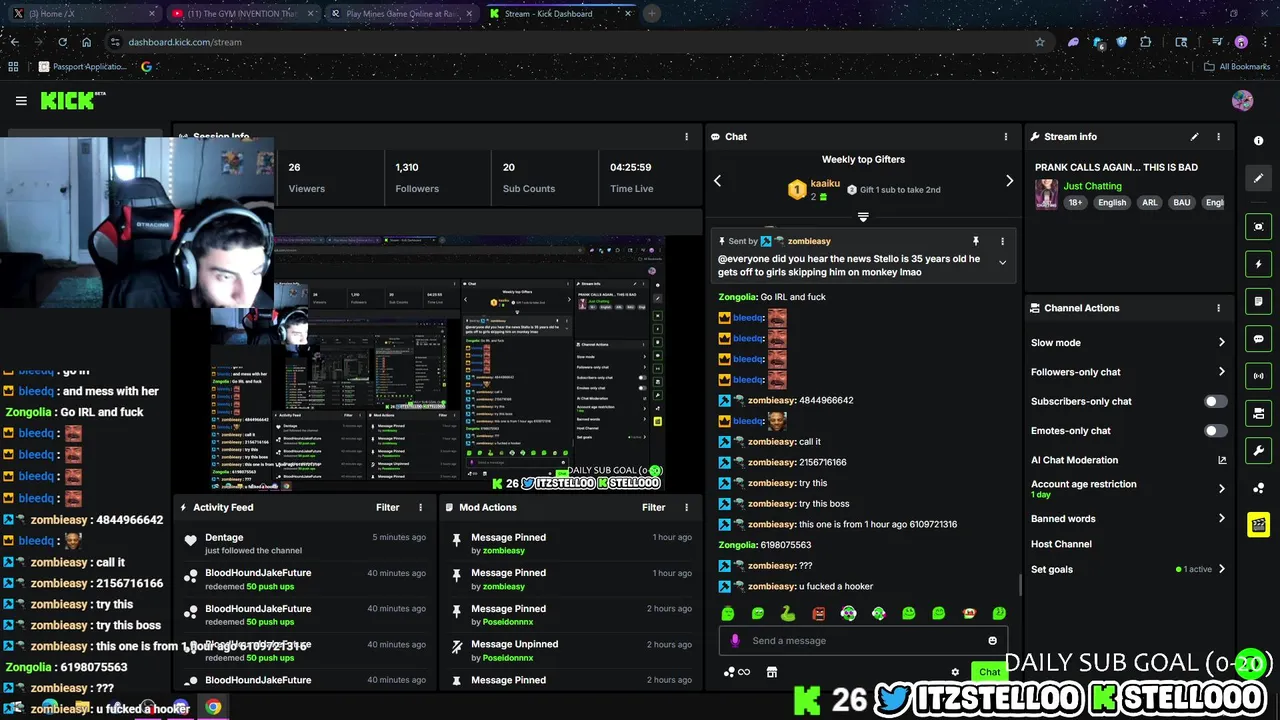
Task: Collapse the pinned message with chevron
Action: [x=1002, y=263]
